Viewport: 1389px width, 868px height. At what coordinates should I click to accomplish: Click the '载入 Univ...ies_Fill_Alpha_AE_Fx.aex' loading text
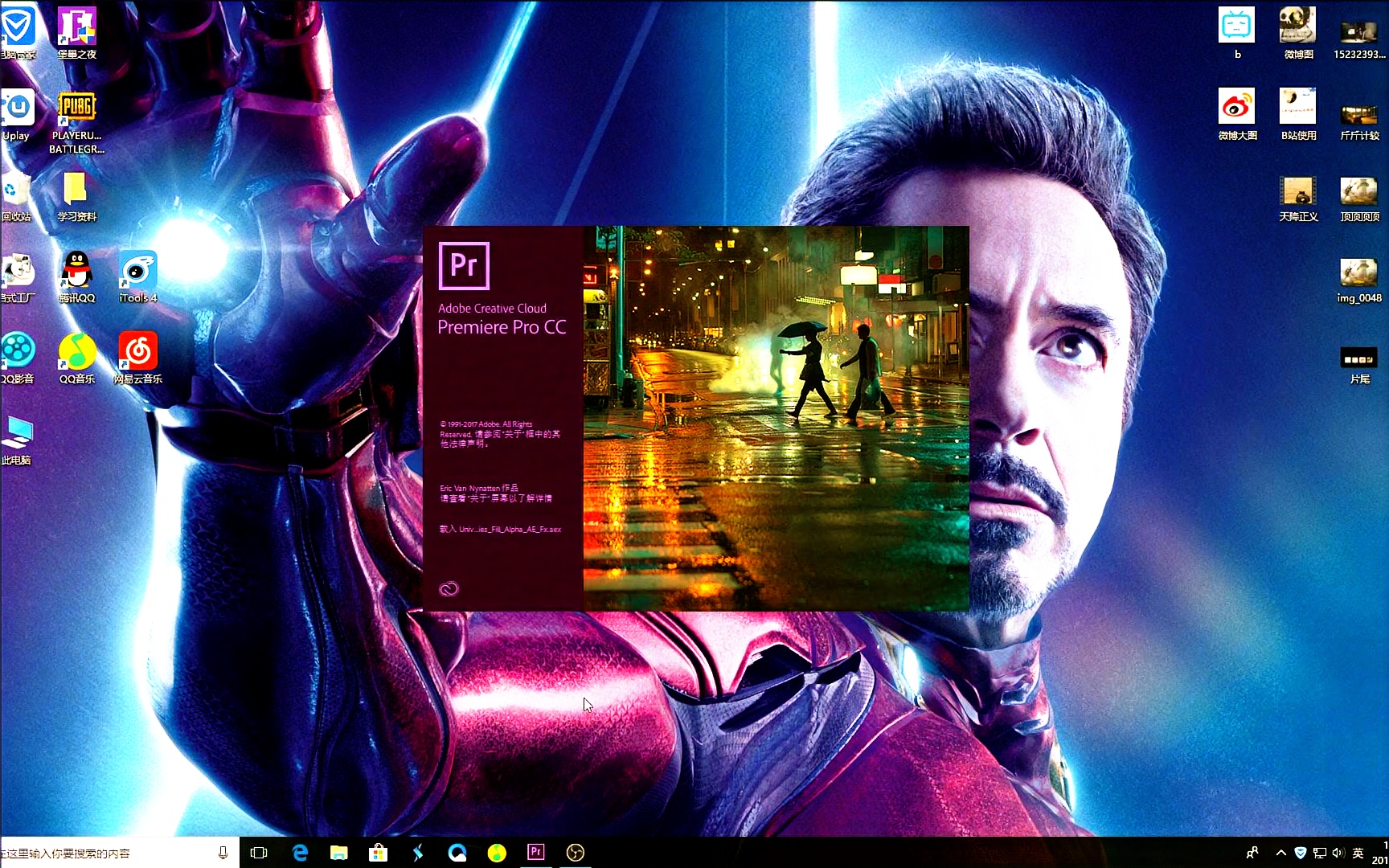point(500,529)
